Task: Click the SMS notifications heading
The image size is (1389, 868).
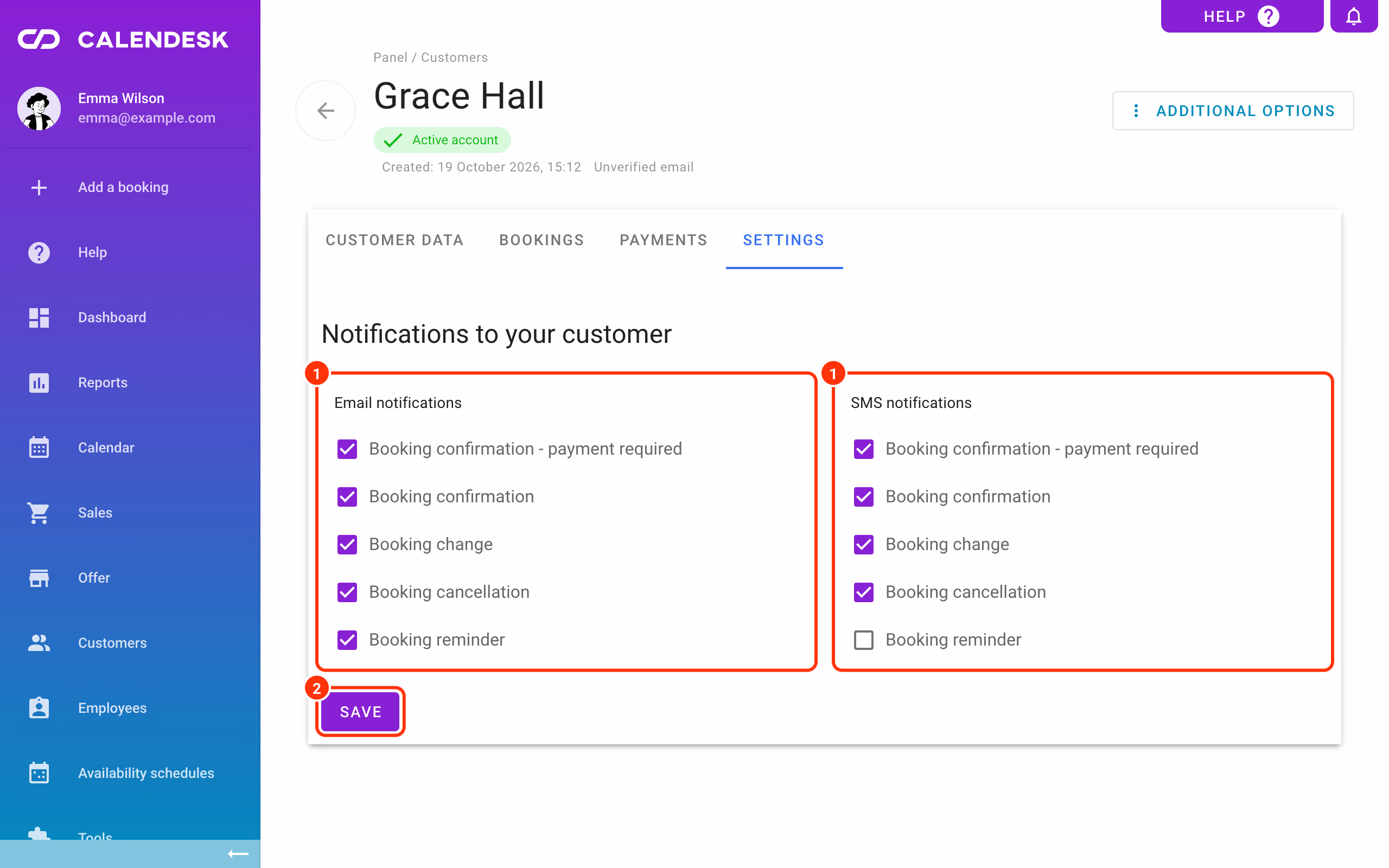Action: pos(911,403)
